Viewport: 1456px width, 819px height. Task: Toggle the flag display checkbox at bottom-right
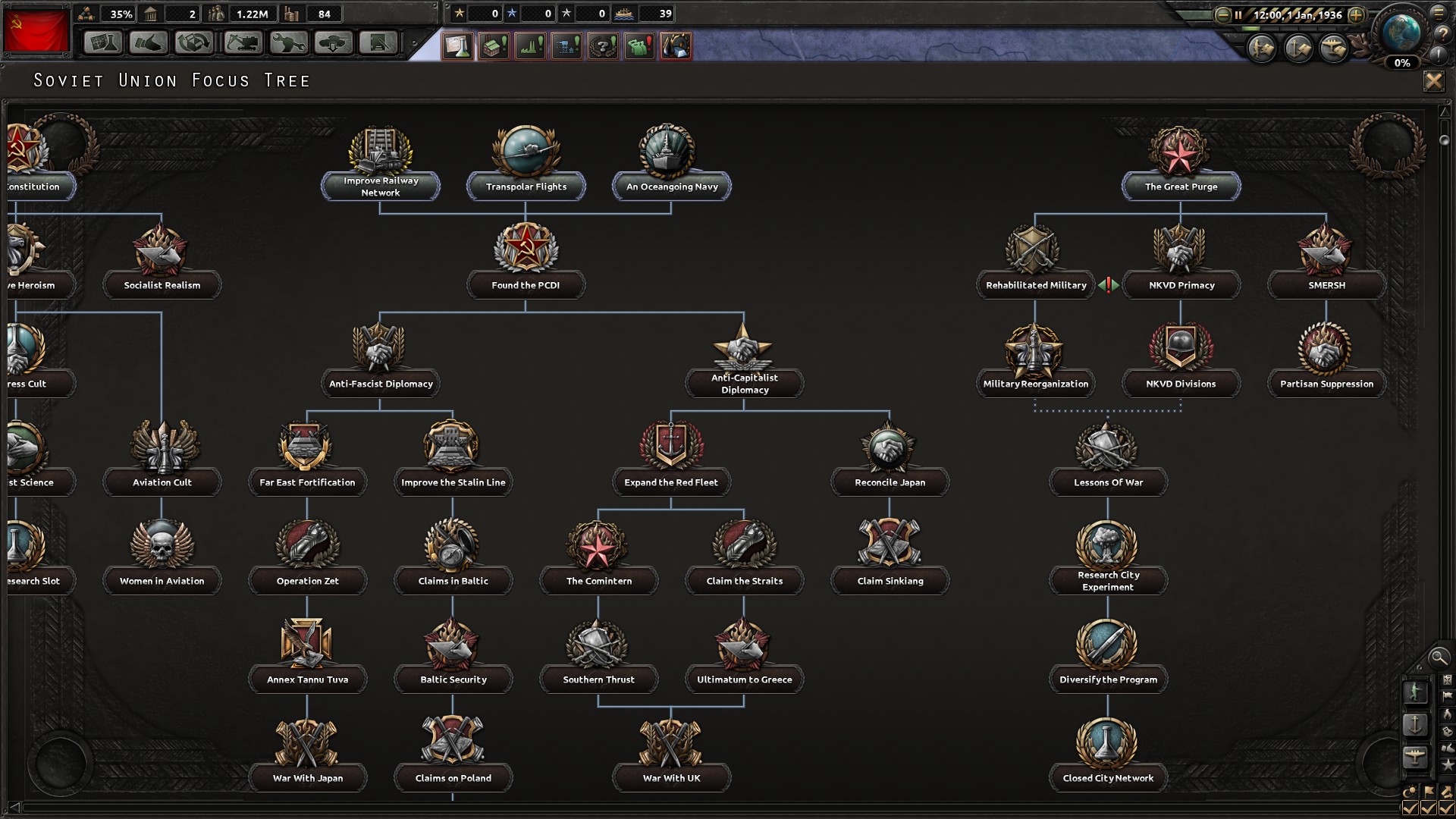[x=1429, y=808]
